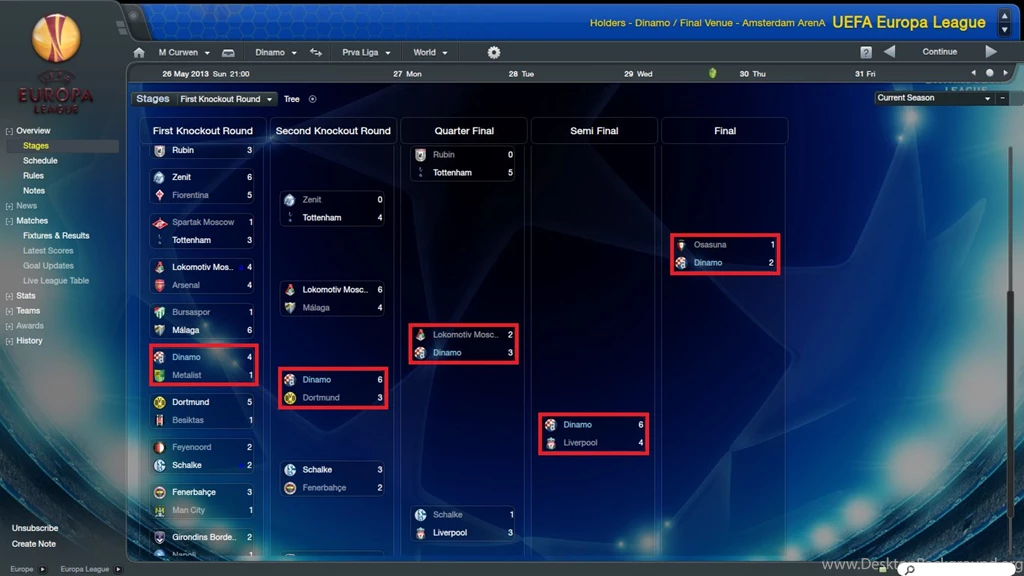This screenshot has width=1024, height=576.
Task: Navigate forward with the right arrow
Action: (x=990, y=52)
